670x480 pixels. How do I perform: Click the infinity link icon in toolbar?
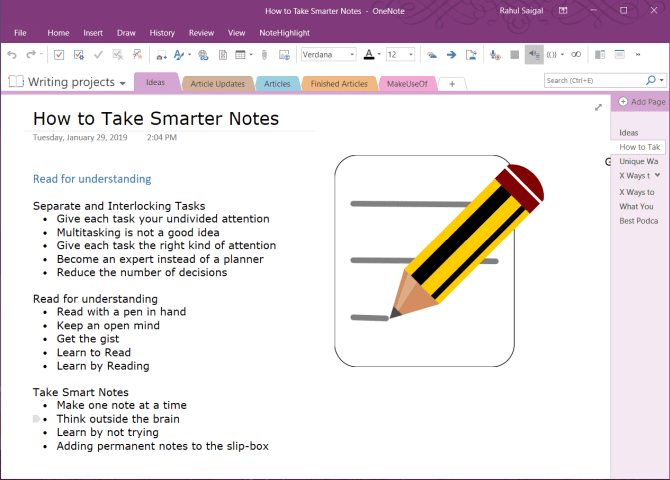575,54
